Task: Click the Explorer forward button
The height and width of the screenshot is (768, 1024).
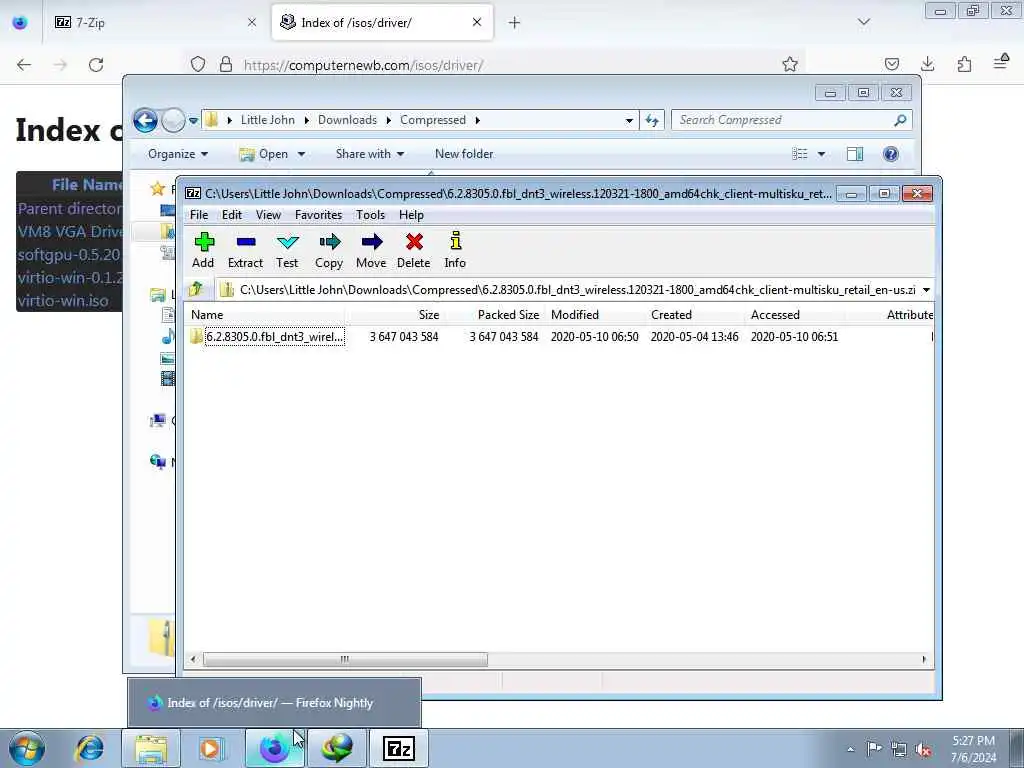Action: [x=173, y=120]
